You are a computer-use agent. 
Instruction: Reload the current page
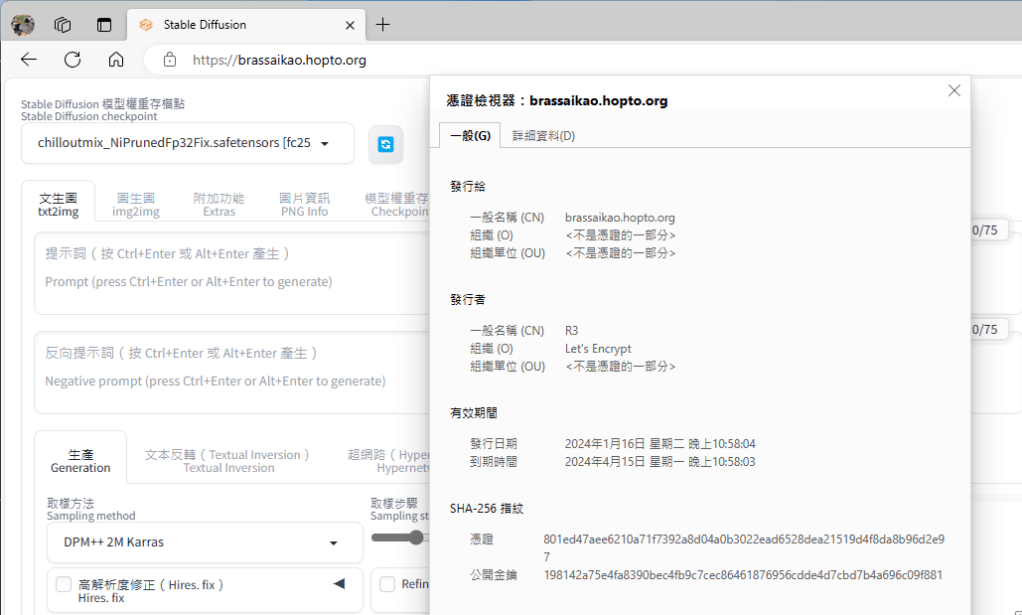tap(72, 60)
